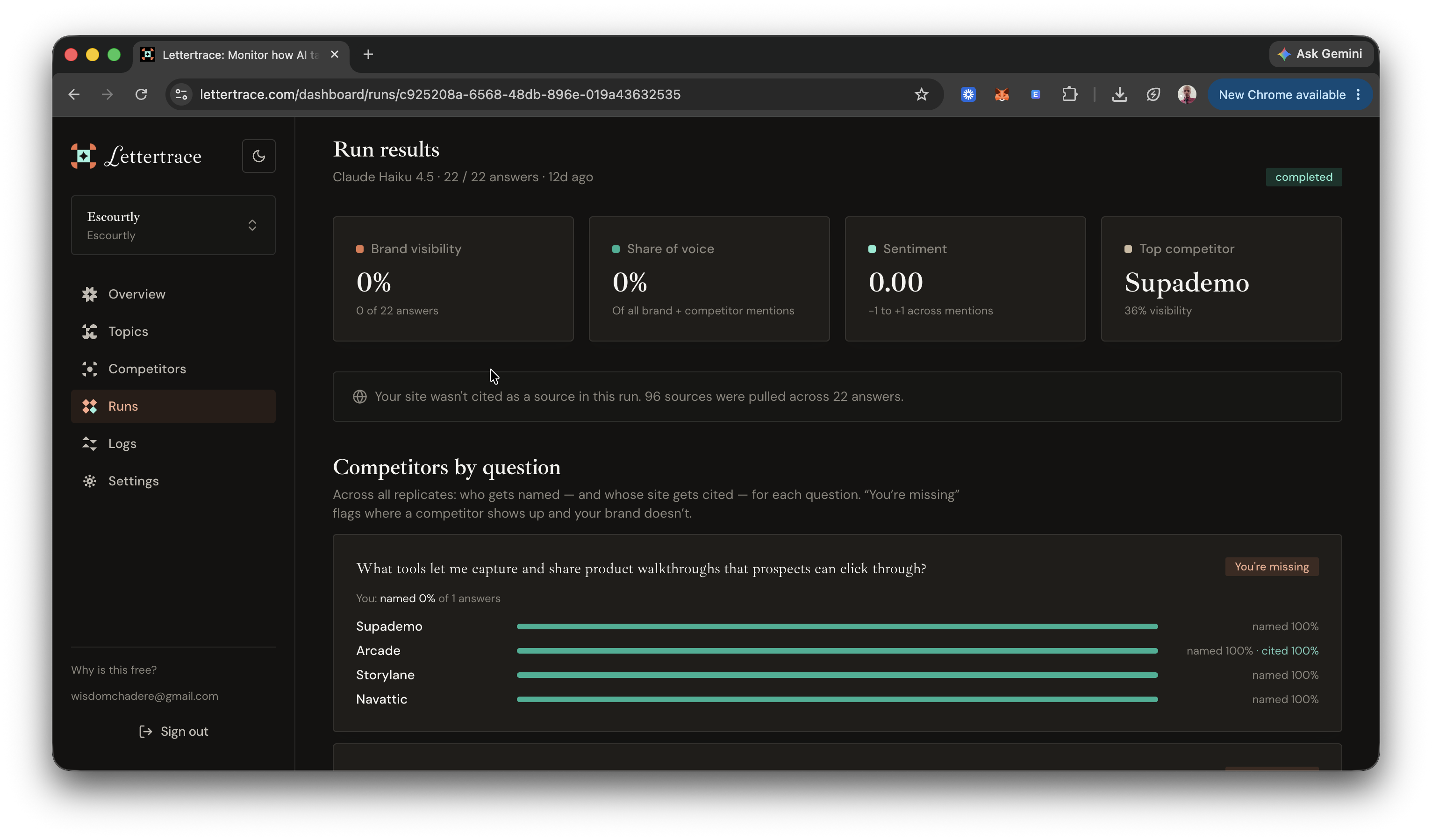The image size is (1432, 840).
Task: Open a new browser tab
Action: coord(368,54)
